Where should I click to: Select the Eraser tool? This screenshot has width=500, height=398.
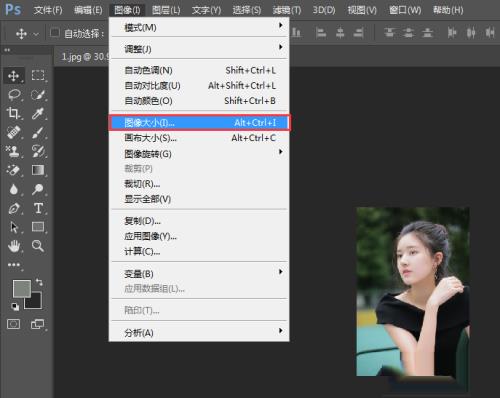click(14, 170)
